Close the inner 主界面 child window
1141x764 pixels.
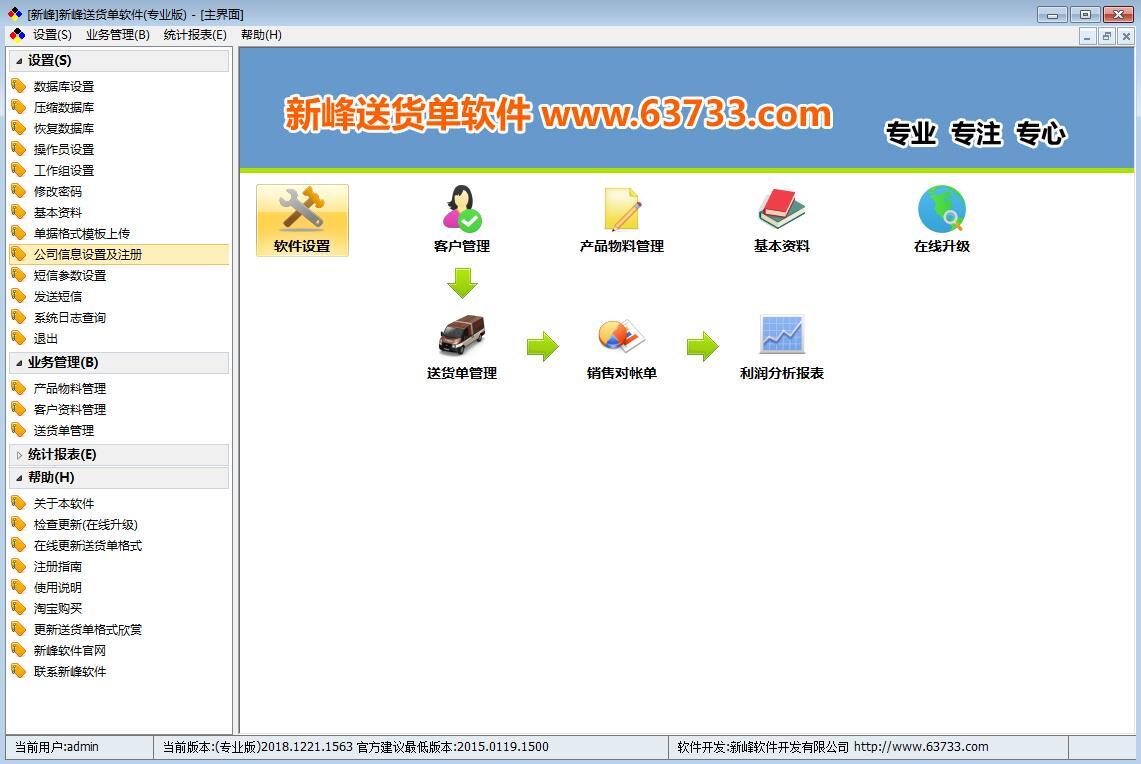click(x=1126, y=36)
